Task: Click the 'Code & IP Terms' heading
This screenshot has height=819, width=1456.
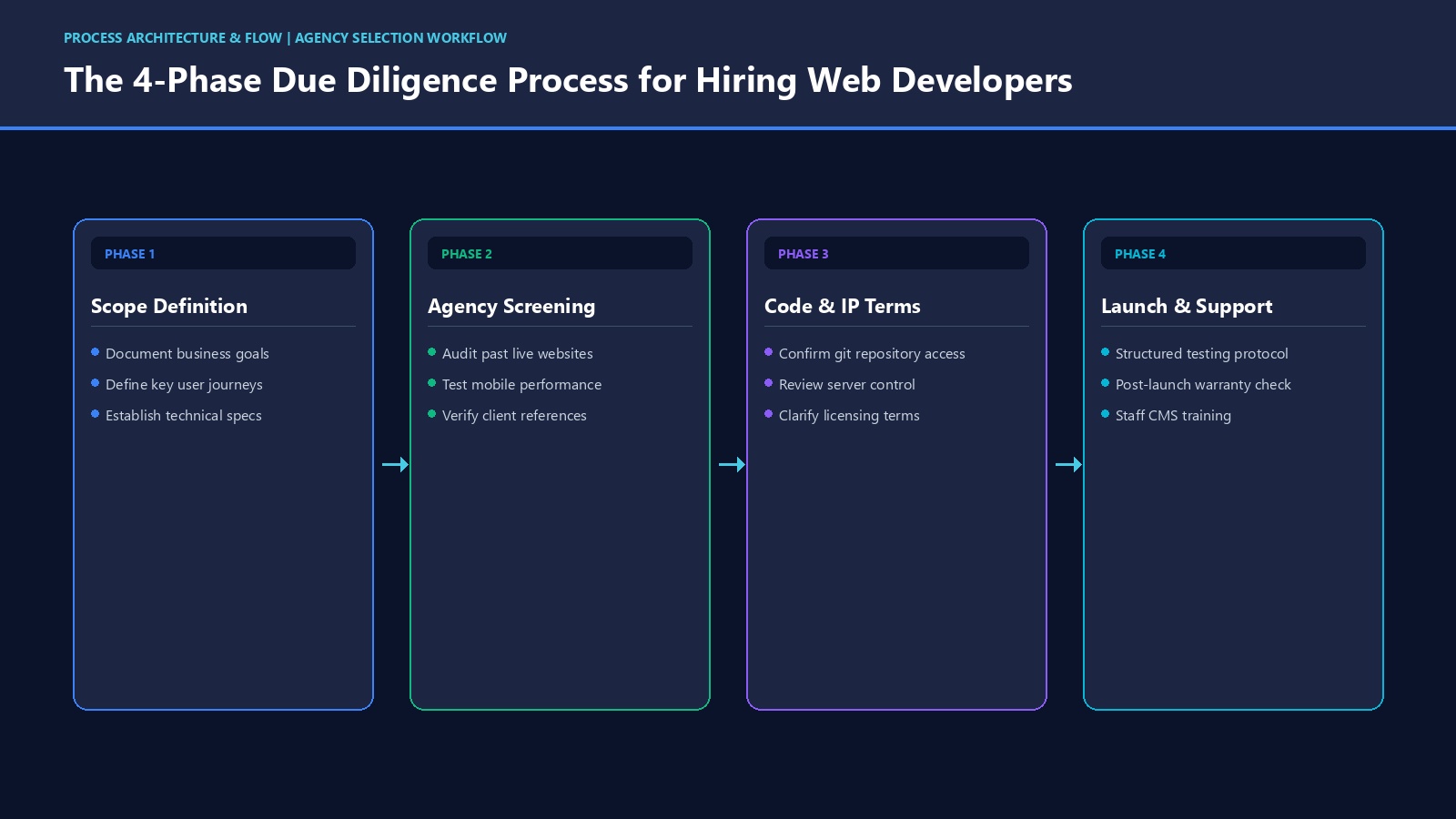Action: 843,307
